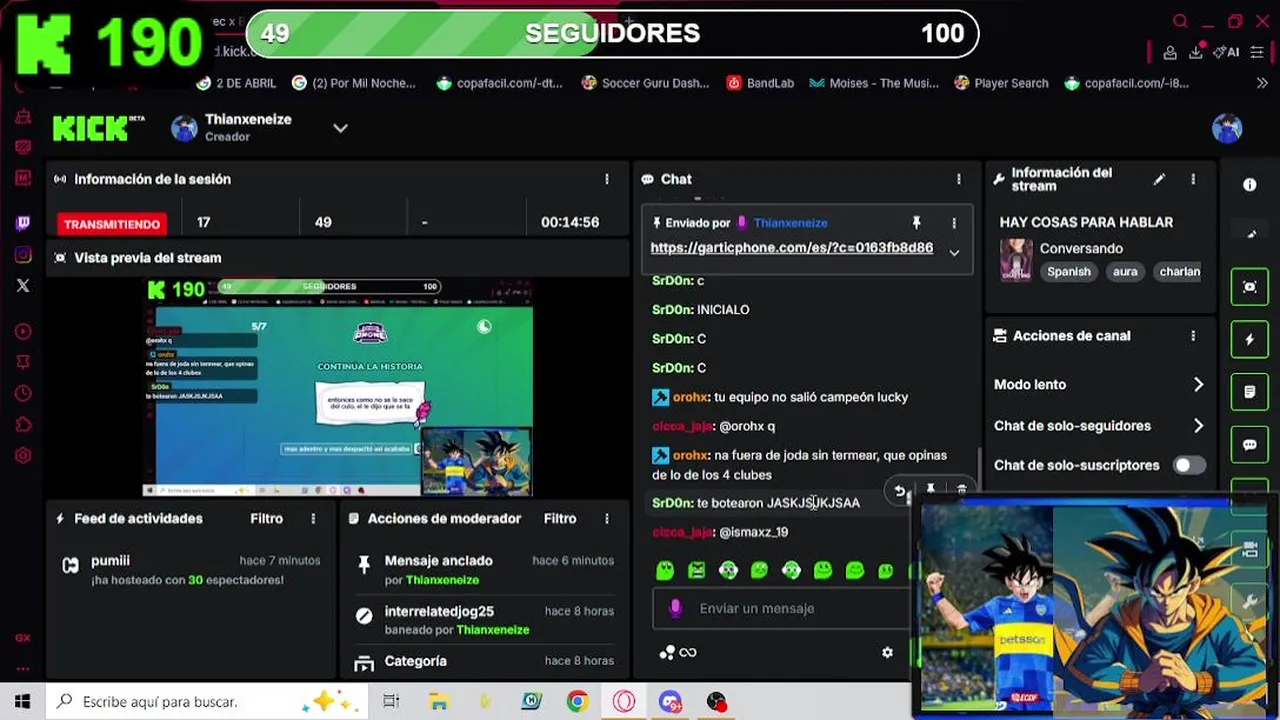Open chat settings gear below message box
1280x720 pixels.
(x=887, y=652)
